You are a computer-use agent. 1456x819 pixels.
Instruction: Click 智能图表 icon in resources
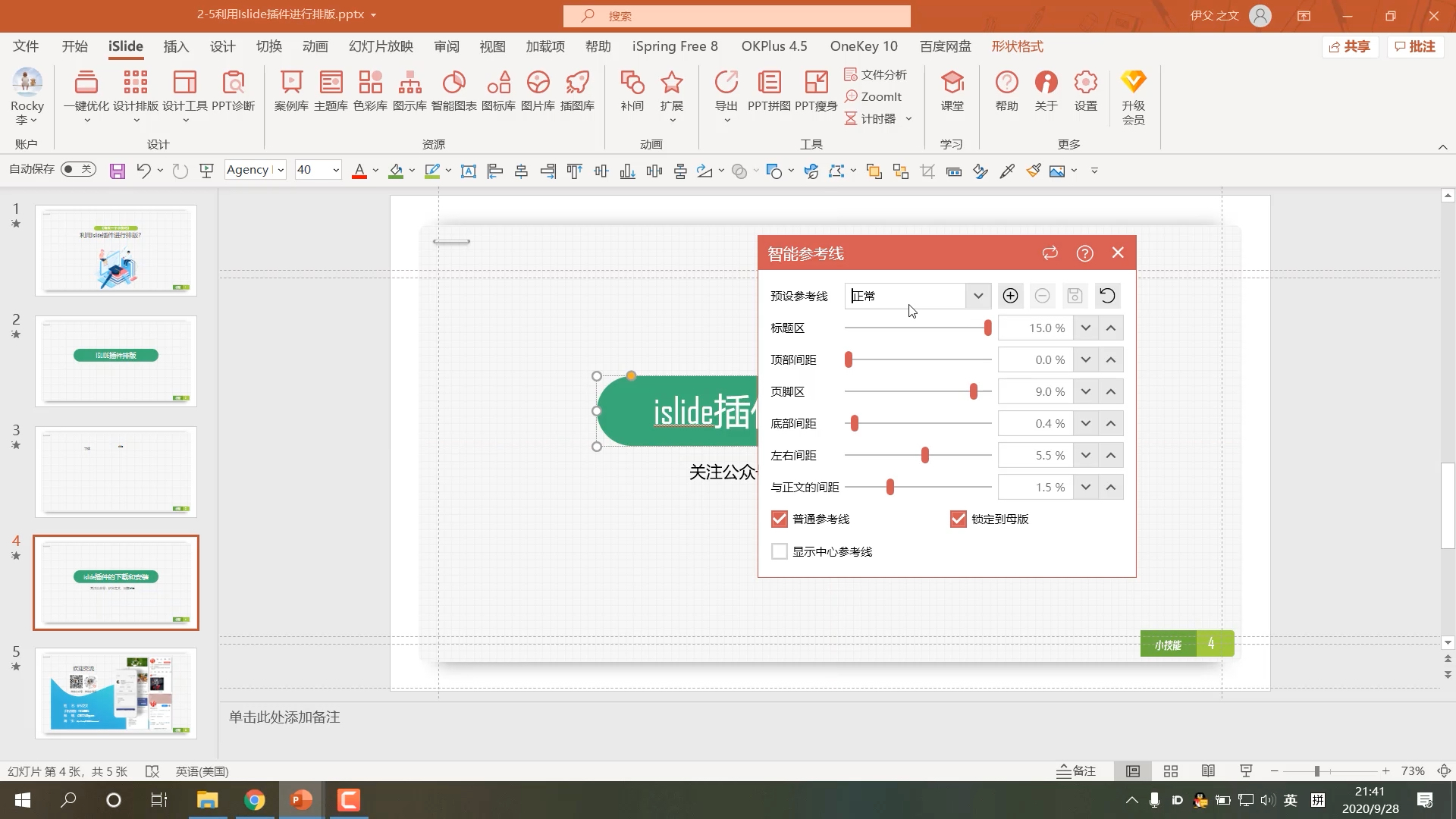coord(455,90)
